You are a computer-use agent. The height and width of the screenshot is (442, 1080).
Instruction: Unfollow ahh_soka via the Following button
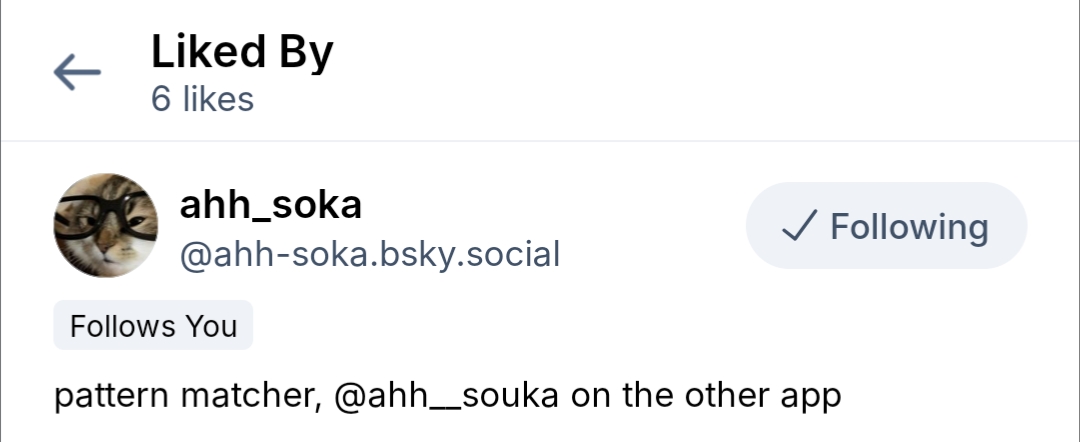pyautogui.click(x=886, y=226)
